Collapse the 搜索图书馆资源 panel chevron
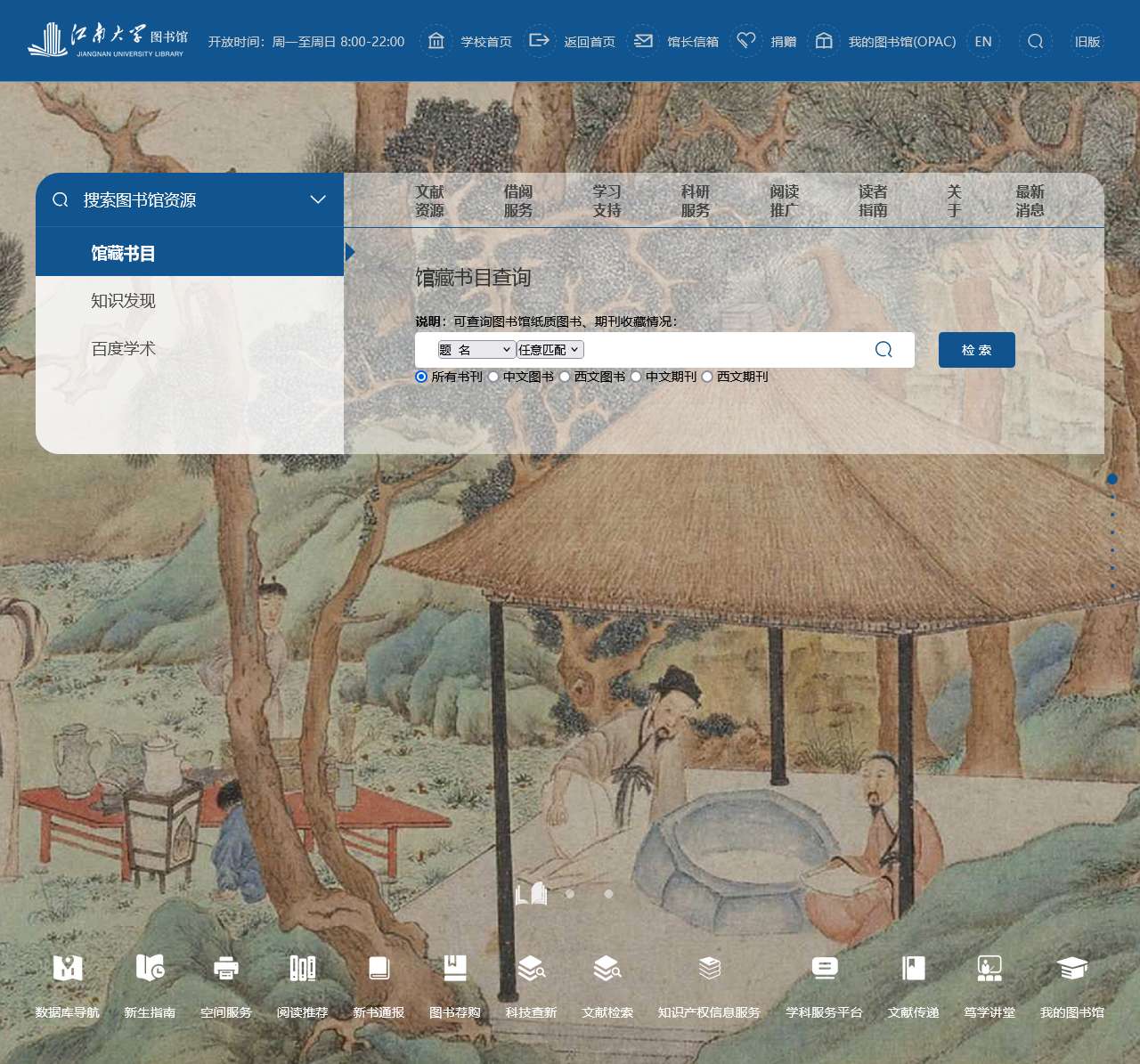This screenshot has height=1064, width=1140. 318,199
